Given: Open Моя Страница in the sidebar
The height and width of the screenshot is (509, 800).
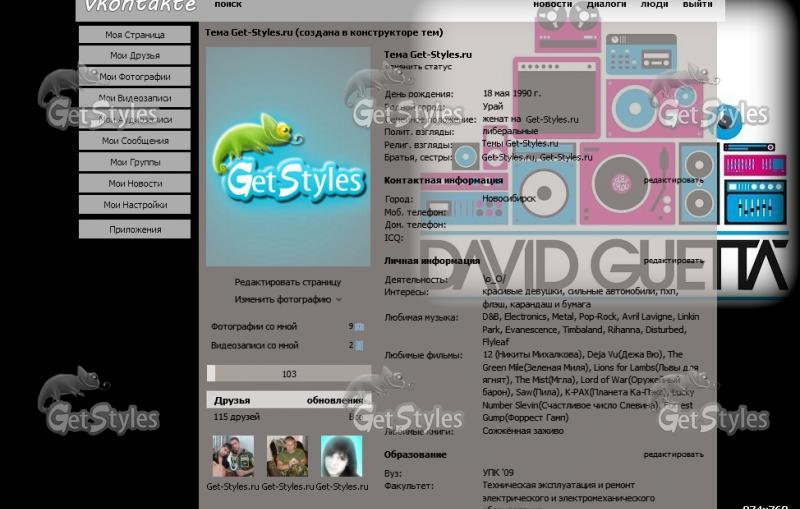Looking at the screenshot, I should click(135, 35).
